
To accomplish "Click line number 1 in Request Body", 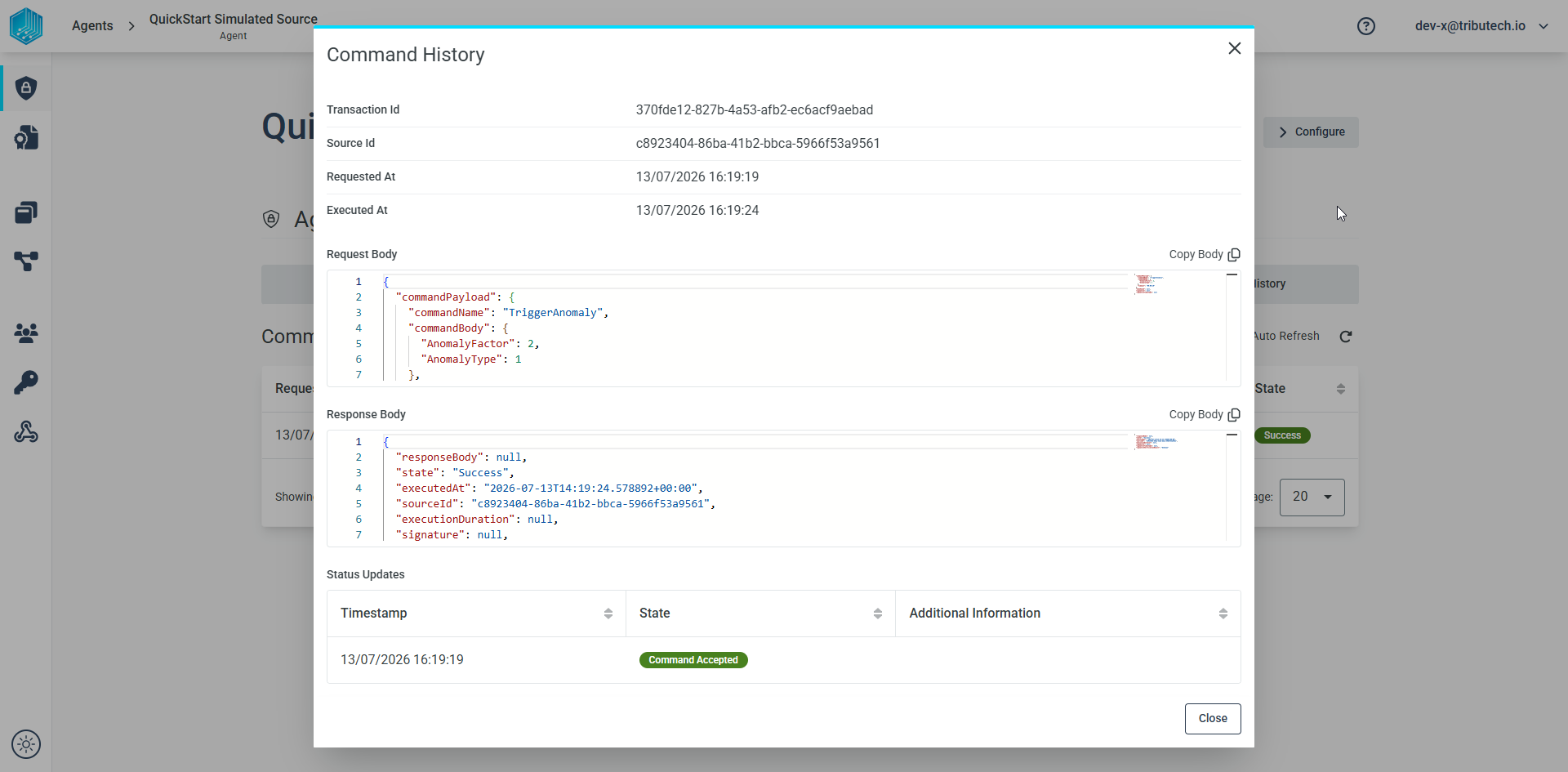I will click(x=358, y=282).
